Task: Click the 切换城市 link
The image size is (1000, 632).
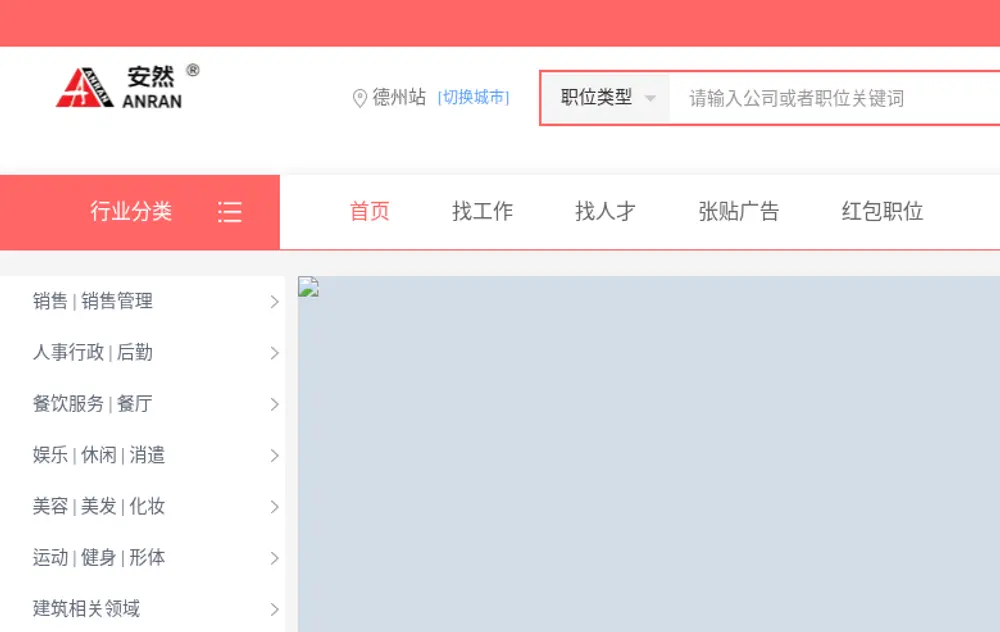Action: [473, 98]
